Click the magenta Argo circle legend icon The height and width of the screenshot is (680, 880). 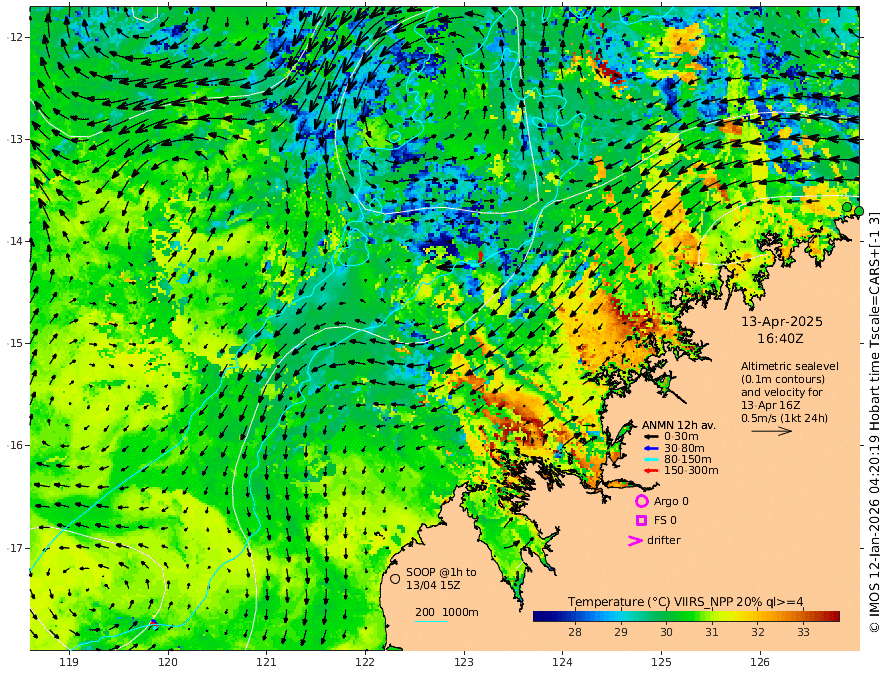pos(641,501)
